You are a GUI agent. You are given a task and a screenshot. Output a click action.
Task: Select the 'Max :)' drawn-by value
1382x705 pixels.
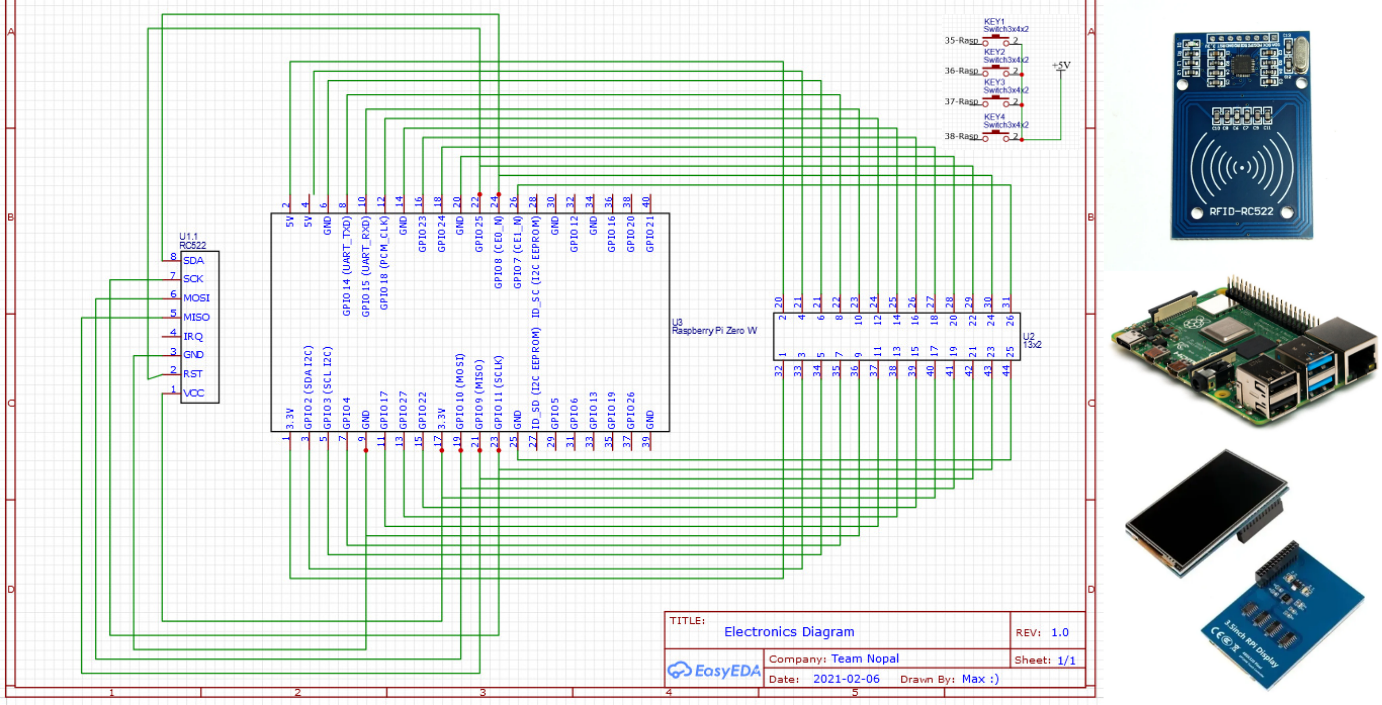(980, 680)
